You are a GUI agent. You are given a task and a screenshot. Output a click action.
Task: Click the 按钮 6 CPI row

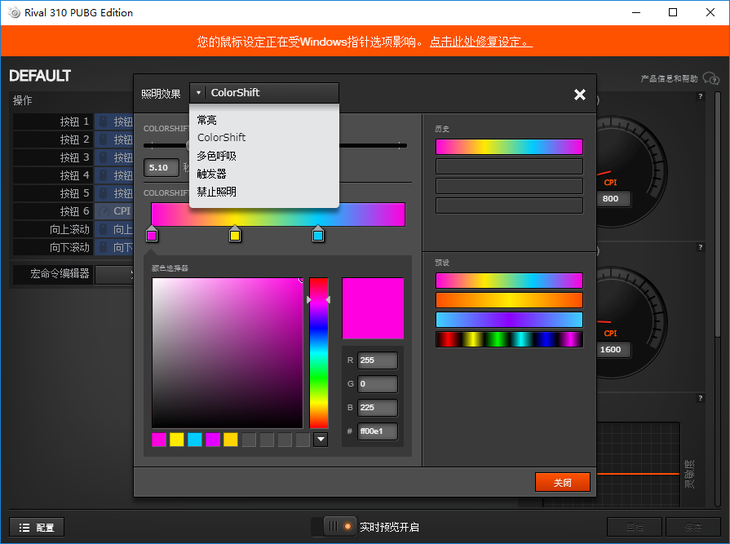73,211
